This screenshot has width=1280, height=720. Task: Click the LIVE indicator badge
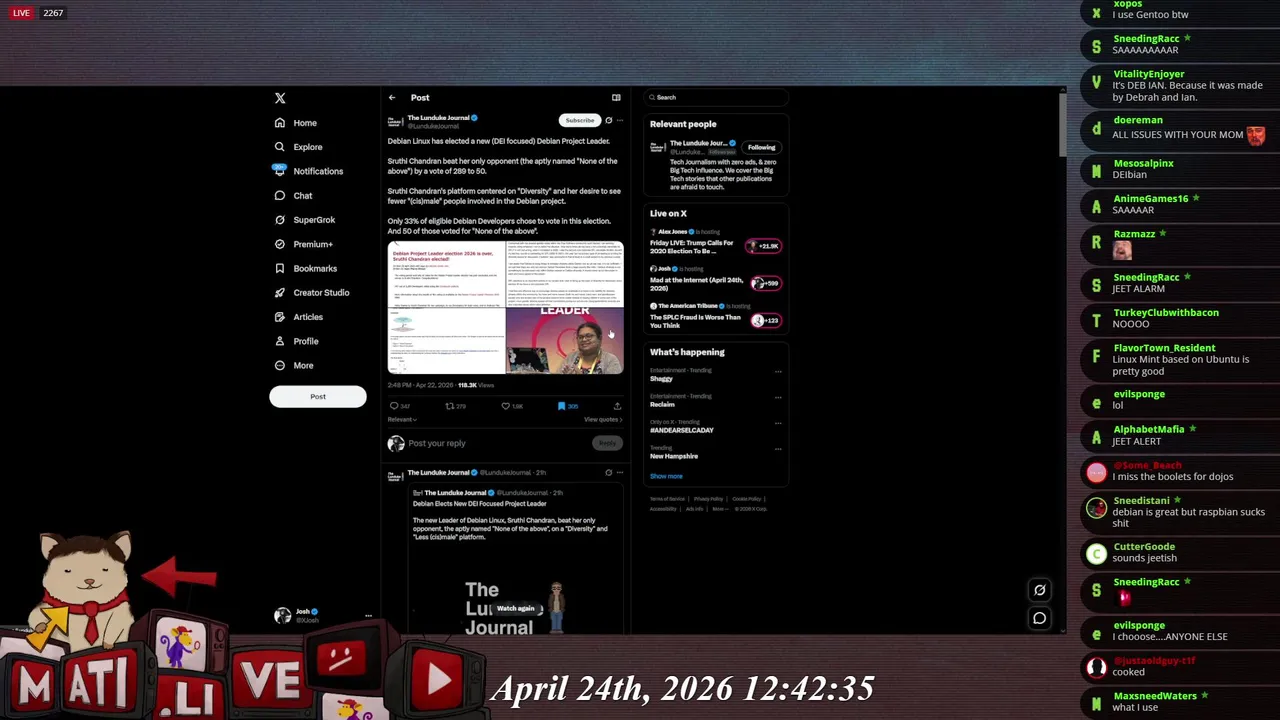(x=22, y=13)
